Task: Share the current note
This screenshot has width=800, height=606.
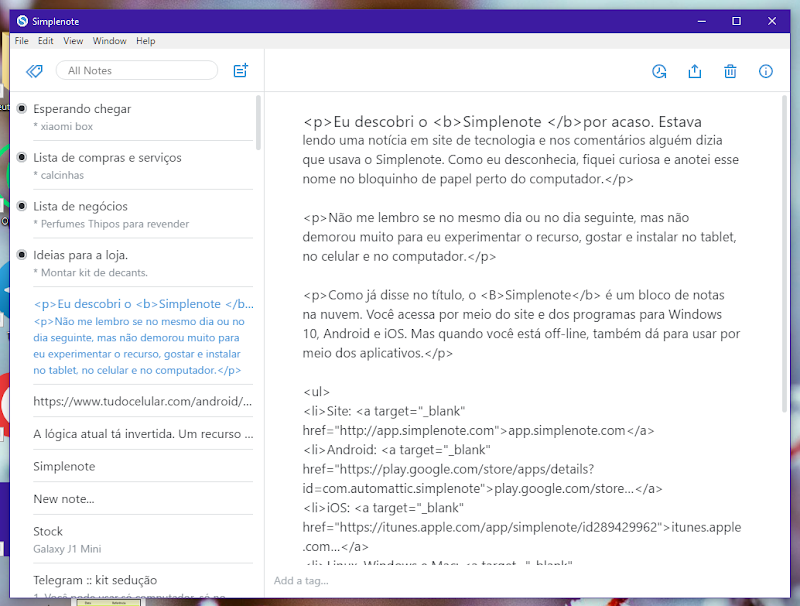Action: 694,71
